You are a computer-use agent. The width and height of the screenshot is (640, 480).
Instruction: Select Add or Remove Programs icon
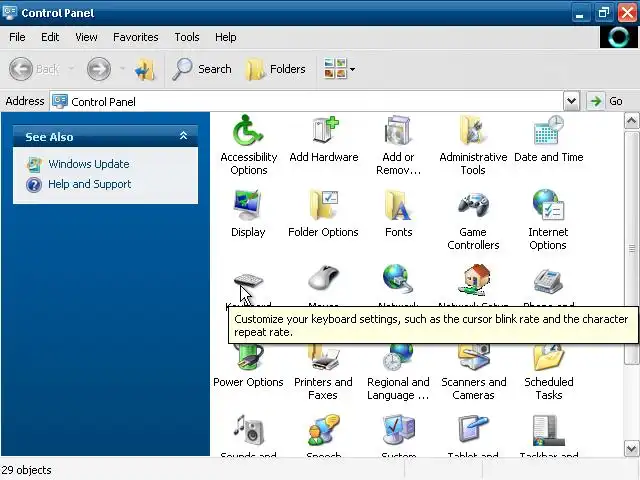(398, 131)
